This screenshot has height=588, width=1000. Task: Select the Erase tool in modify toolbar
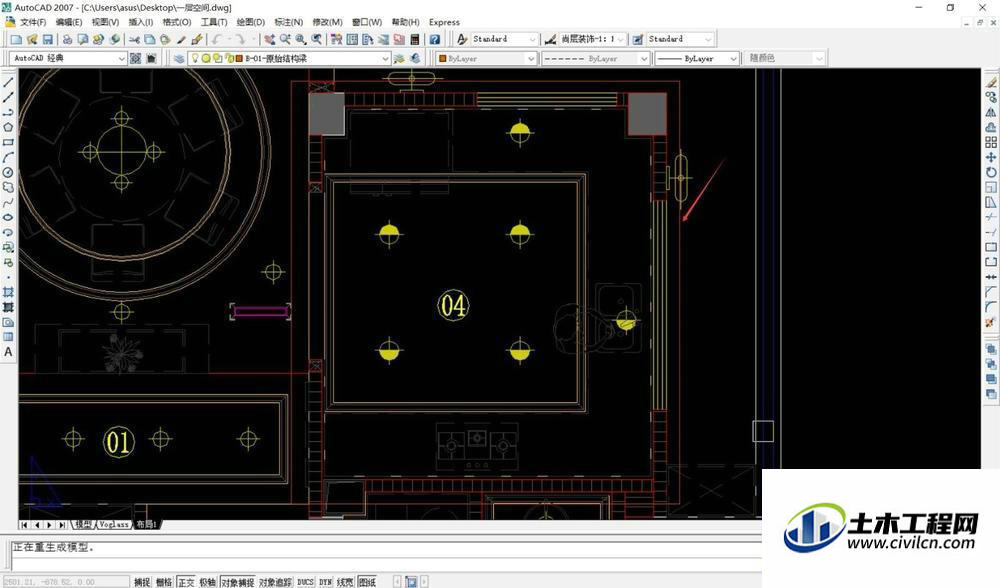[x=990, y=83]
